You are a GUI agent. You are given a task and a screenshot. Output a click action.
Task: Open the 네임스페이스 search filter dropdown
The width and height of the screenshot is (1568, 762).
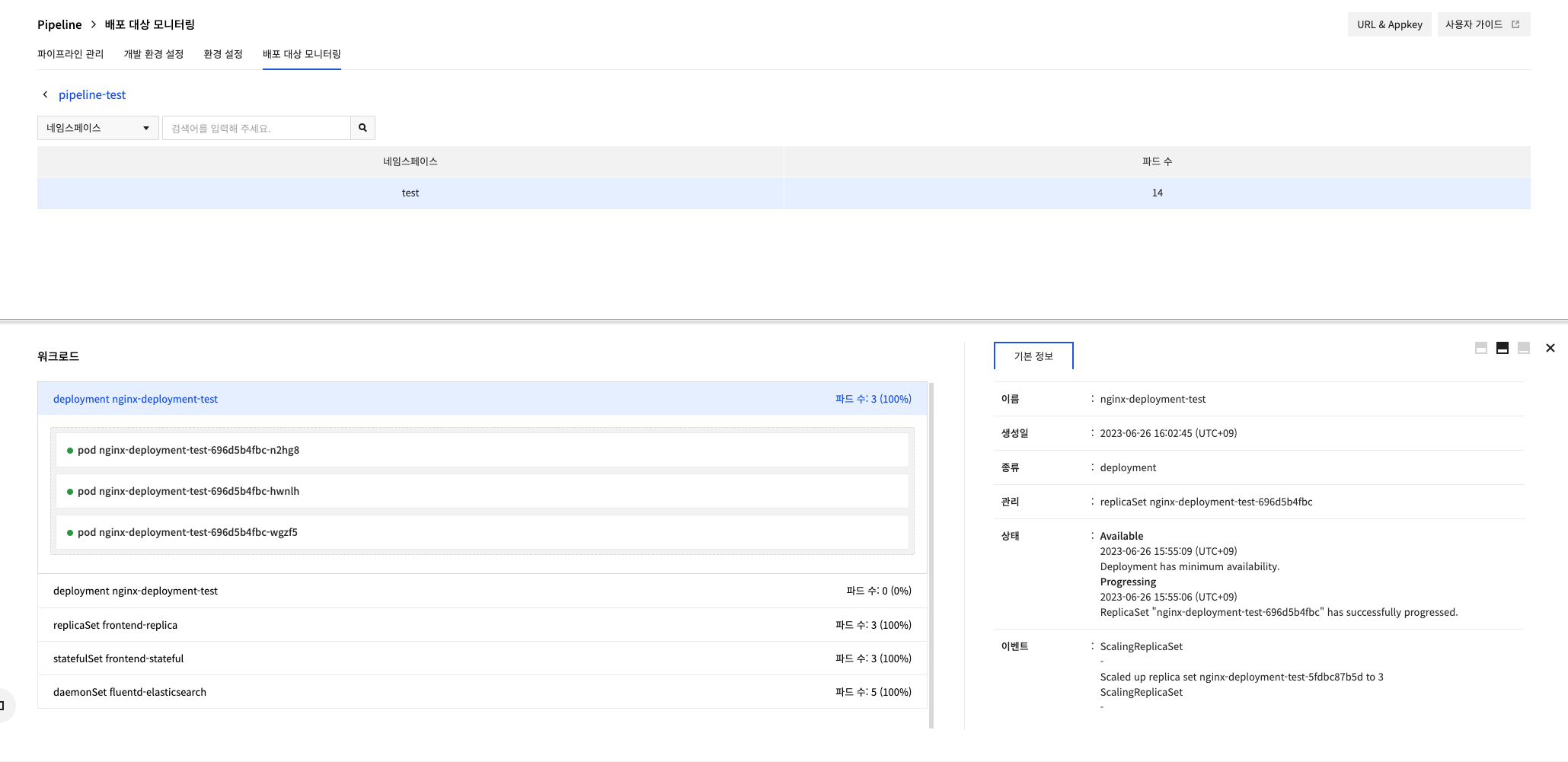[x=97, y=128]
